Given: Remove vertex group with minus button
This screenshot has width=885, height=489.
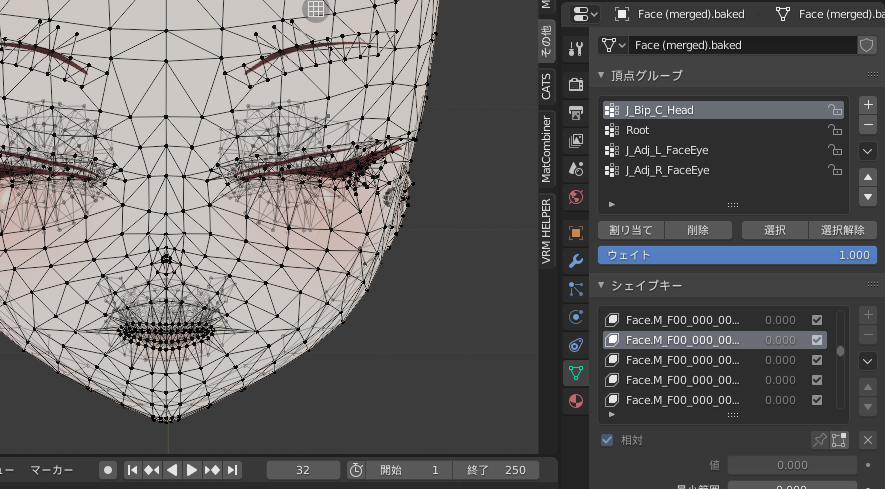Looking at the screenshot, I should (868, 124).
